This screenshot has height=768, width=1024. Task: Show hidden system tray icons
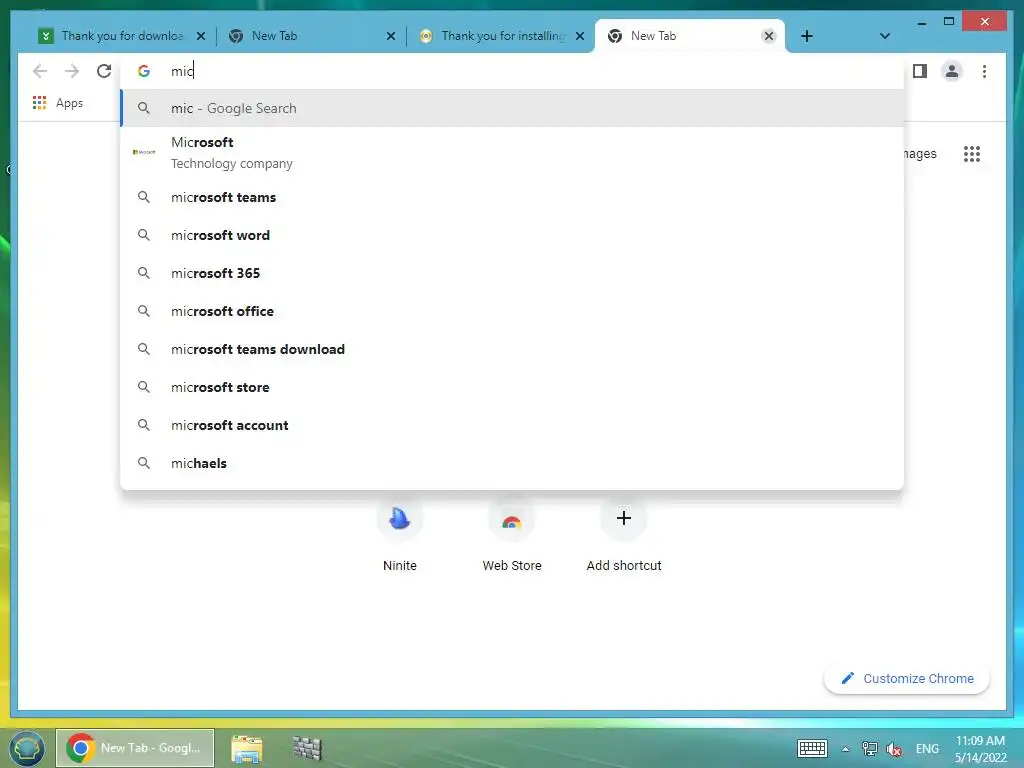[x=845, y=749]
